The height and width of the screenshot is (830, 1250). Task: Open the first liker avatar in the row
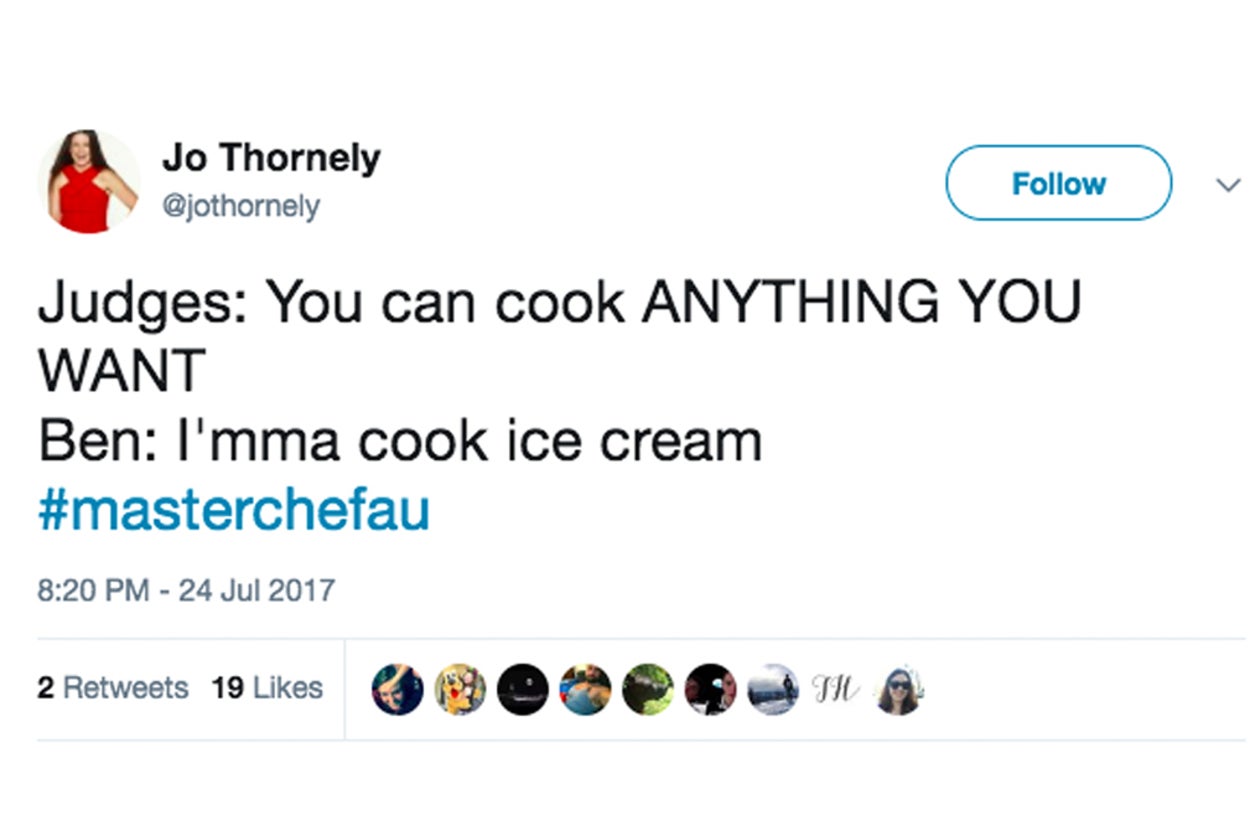coord(397,689)
